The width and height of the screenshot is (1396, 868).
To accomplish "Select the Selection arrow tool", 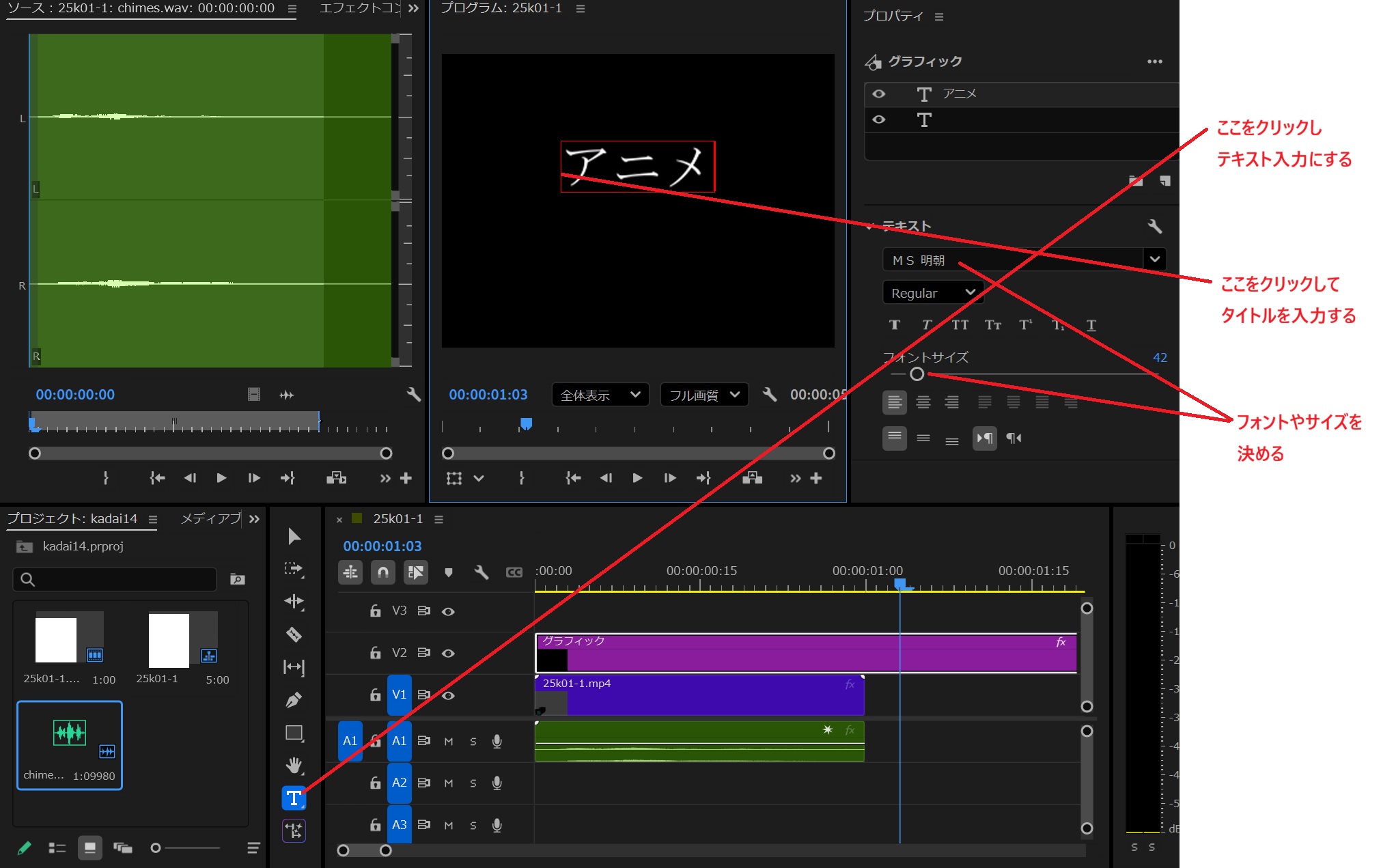I will pos(294,536).
